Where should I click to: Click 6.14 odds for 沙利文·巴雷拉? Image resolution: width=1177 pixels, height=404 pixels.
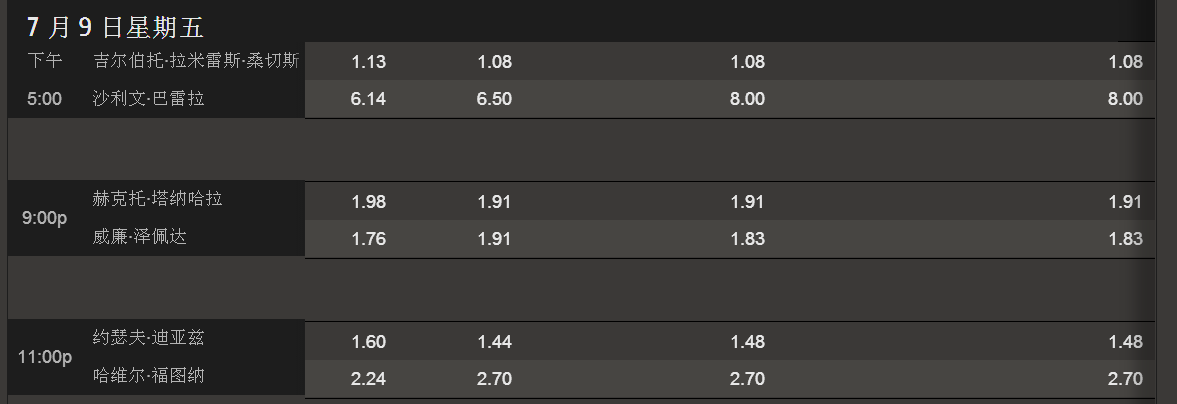[369, 98]
